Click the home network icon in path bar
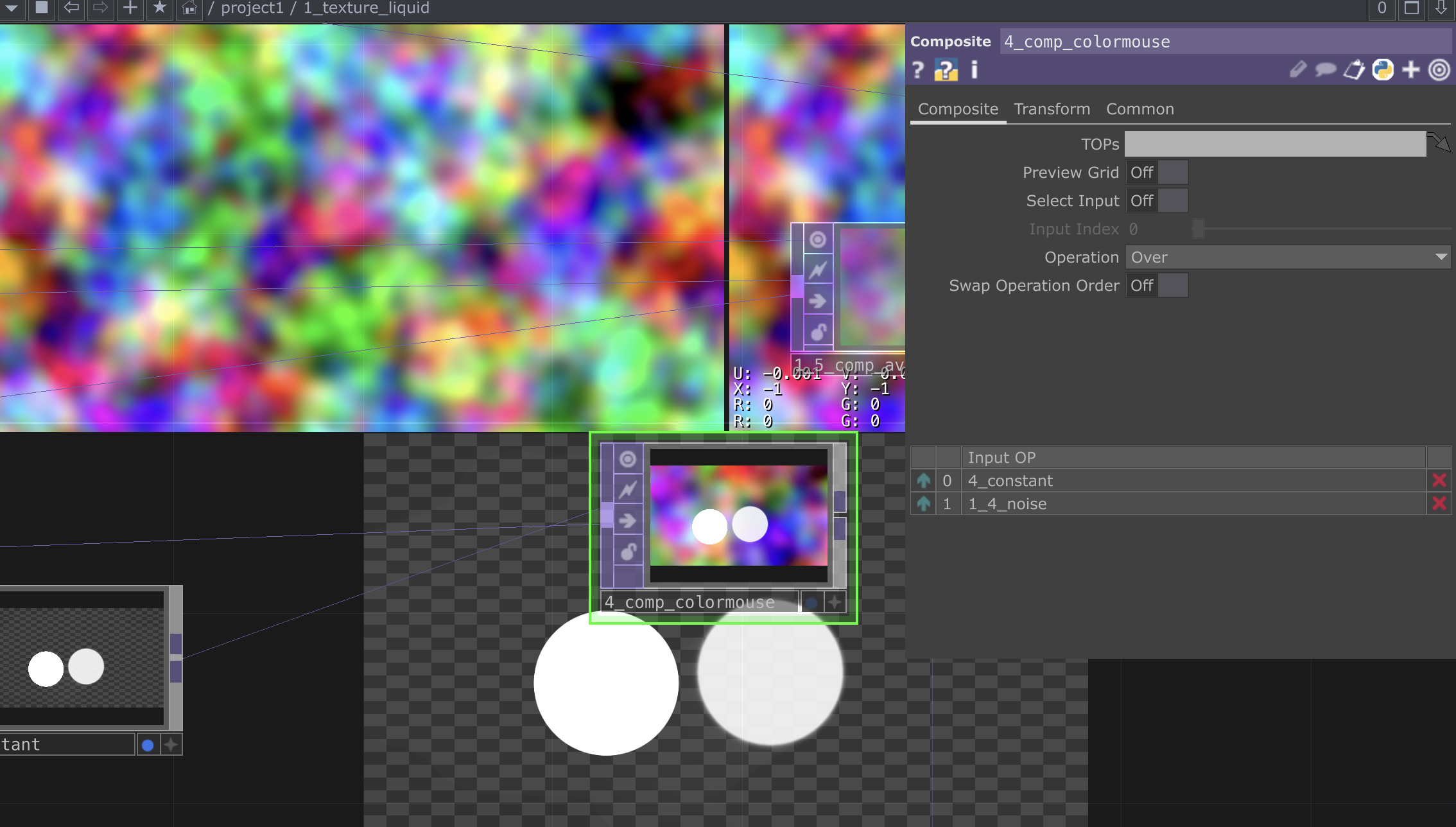The height and width of the screenshot is (827, 1456). (x=189, y=8)
